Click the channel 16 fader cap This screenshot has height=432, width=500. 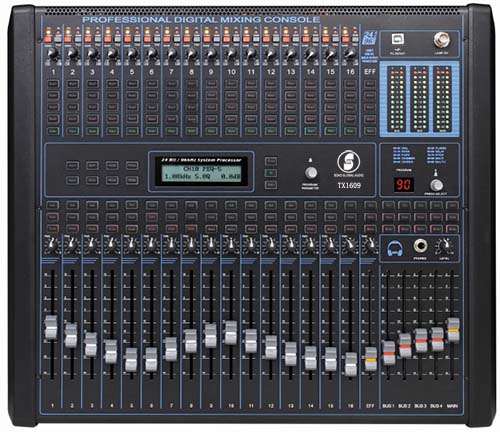[x=351, y=364]
